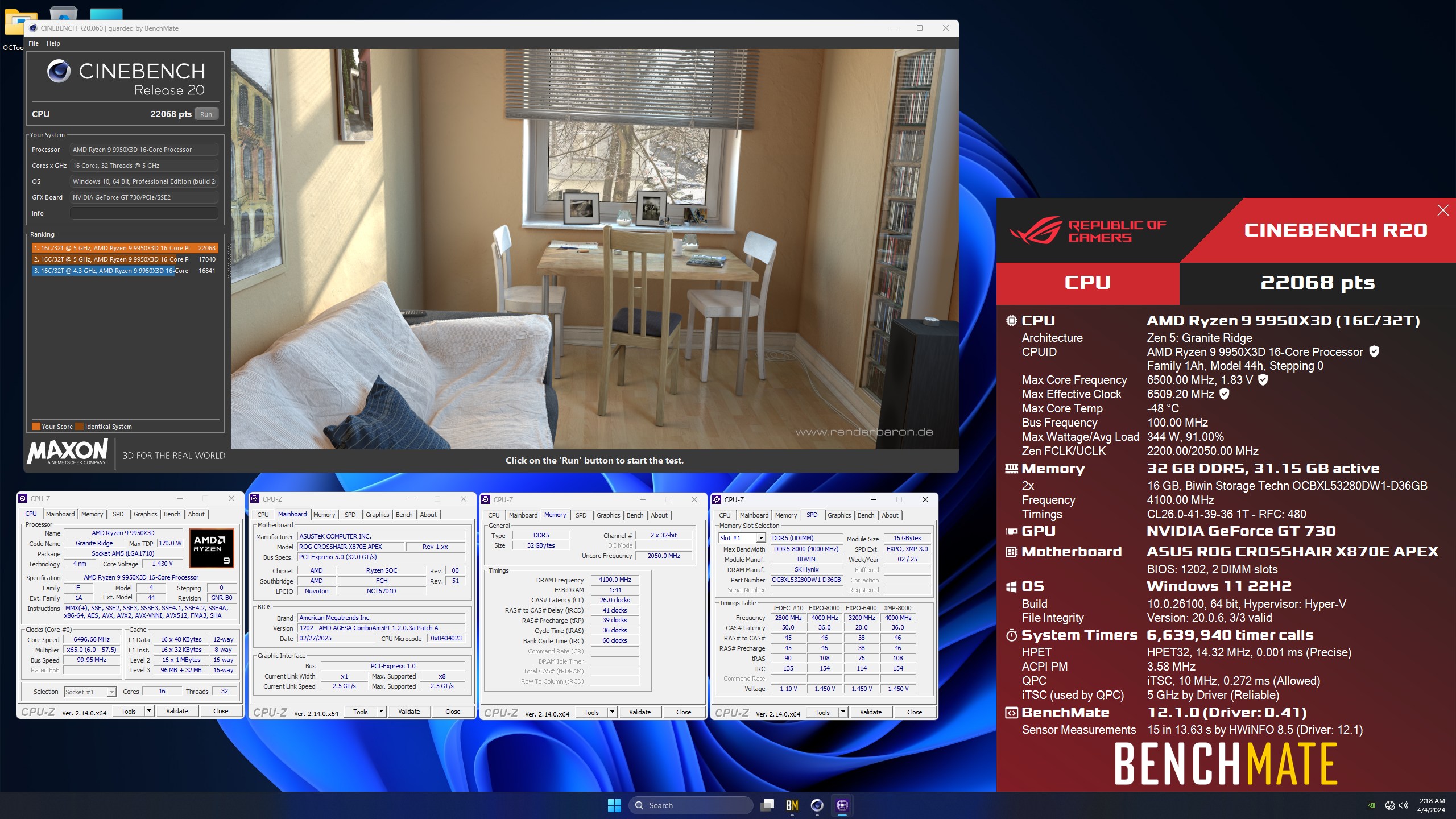Open the Help menu in Cinebench
This screenshot has width=1456, height=819.
pyautogui.click(x=53, y=43)
